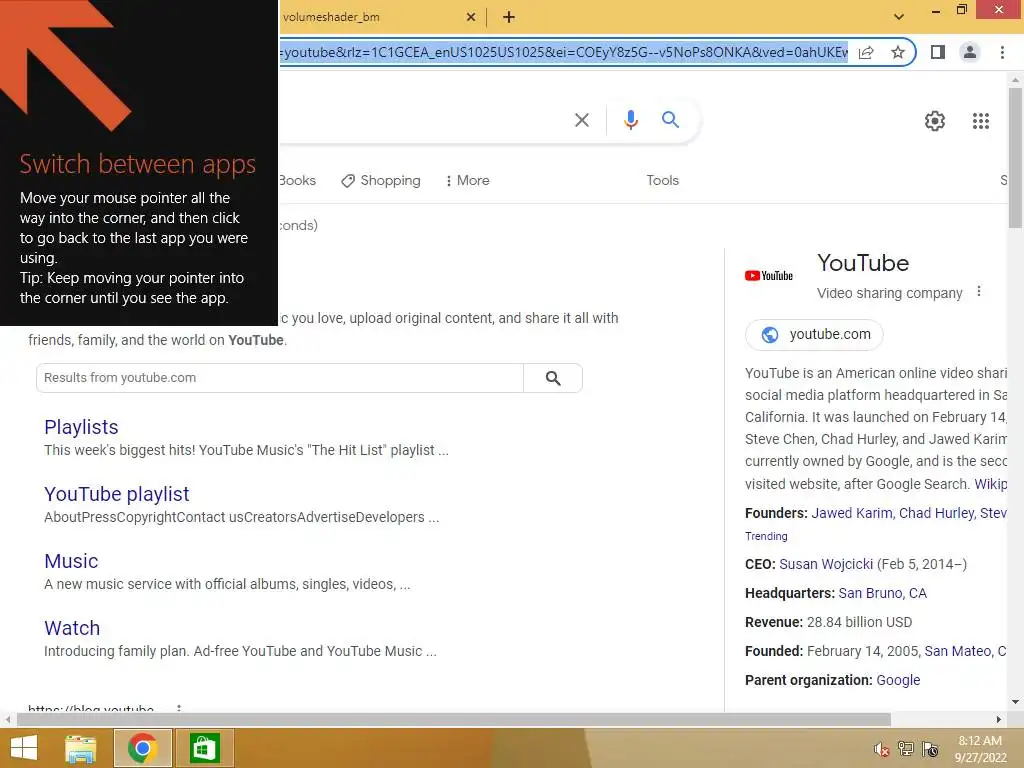Open the Windows Start button

(24, 748)
